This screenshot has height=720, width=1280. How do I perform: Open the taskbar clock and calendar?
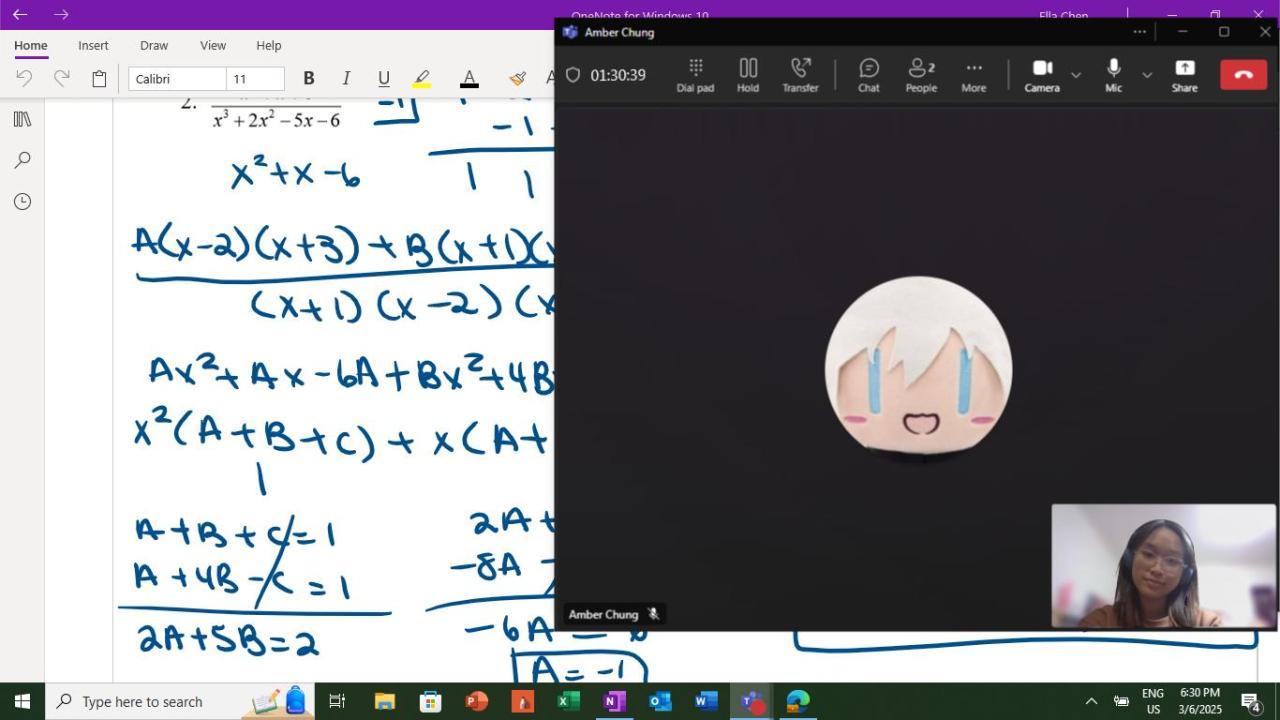point(1200,701)
